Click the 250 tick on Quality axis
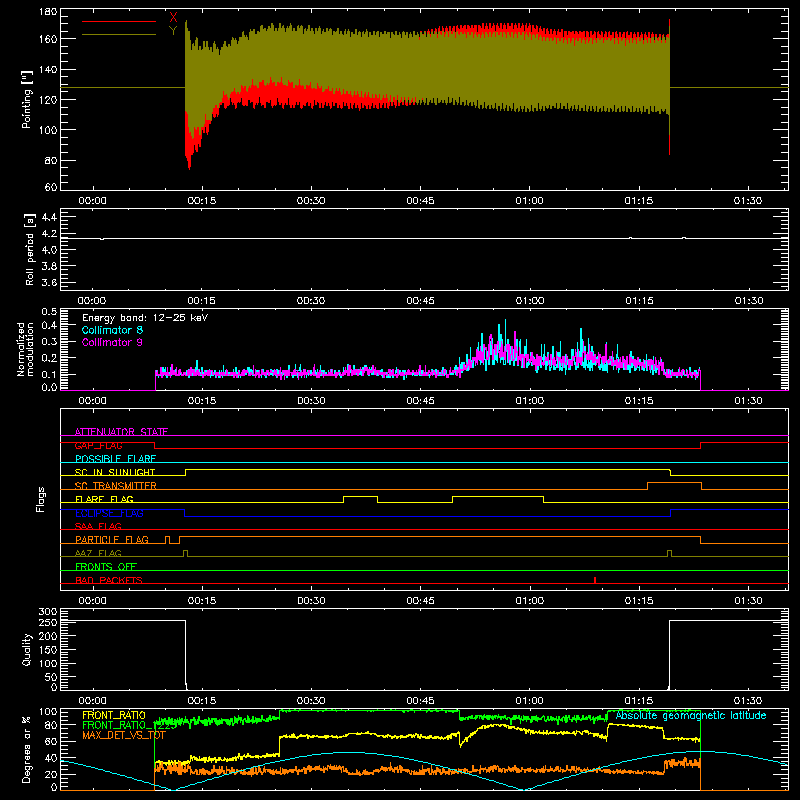This screenshot has width=800, height=800. (x=48, y=622)
